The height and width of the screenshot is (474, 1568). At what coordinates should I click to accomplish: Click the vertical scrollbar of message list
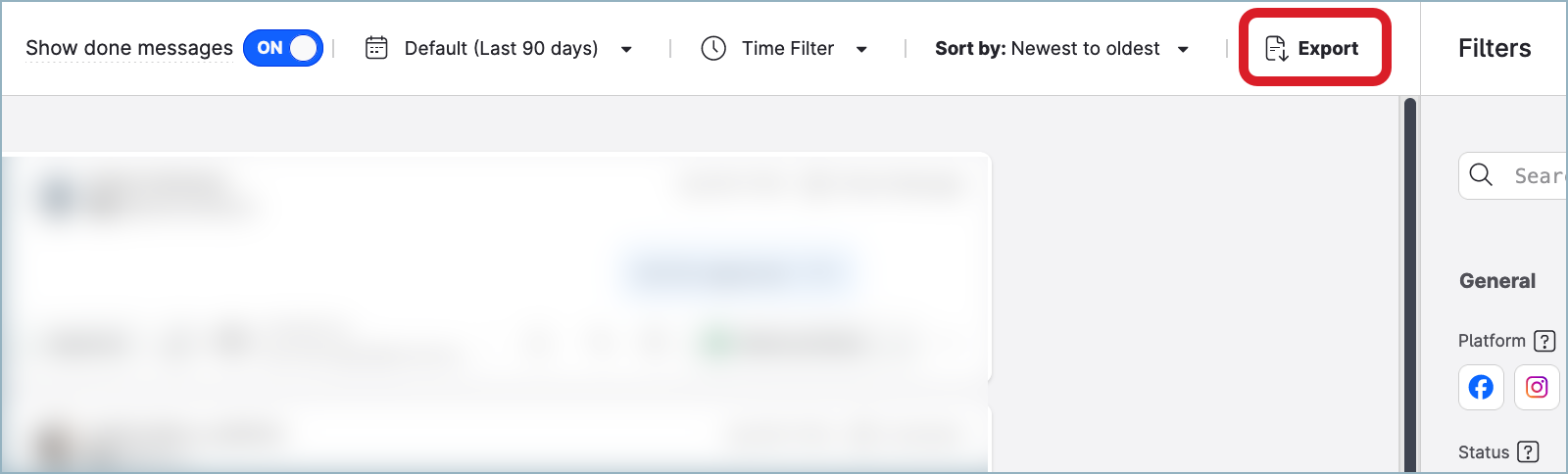pyautogui.click(x=1410, y=284)
